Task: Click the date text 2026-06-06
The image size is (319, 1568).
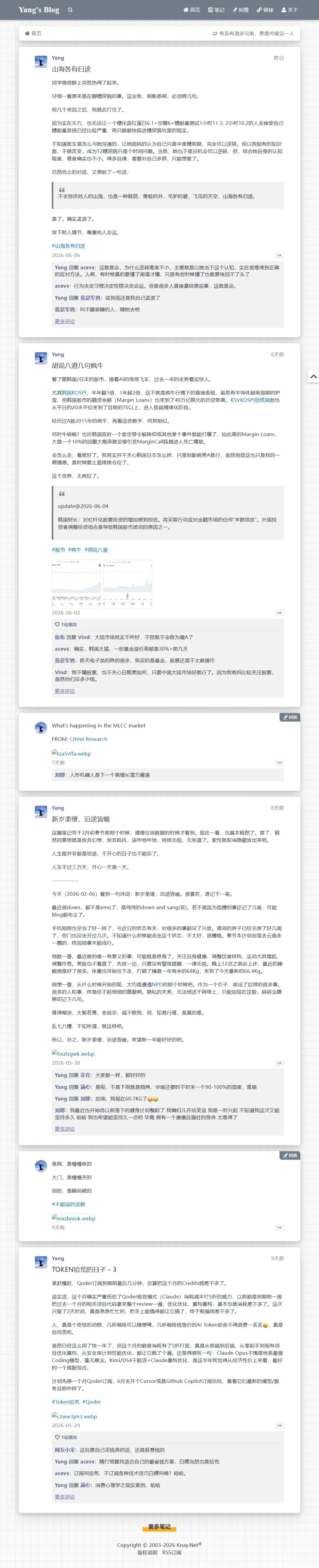Action: pyautogui.click(x=66, y=256)
